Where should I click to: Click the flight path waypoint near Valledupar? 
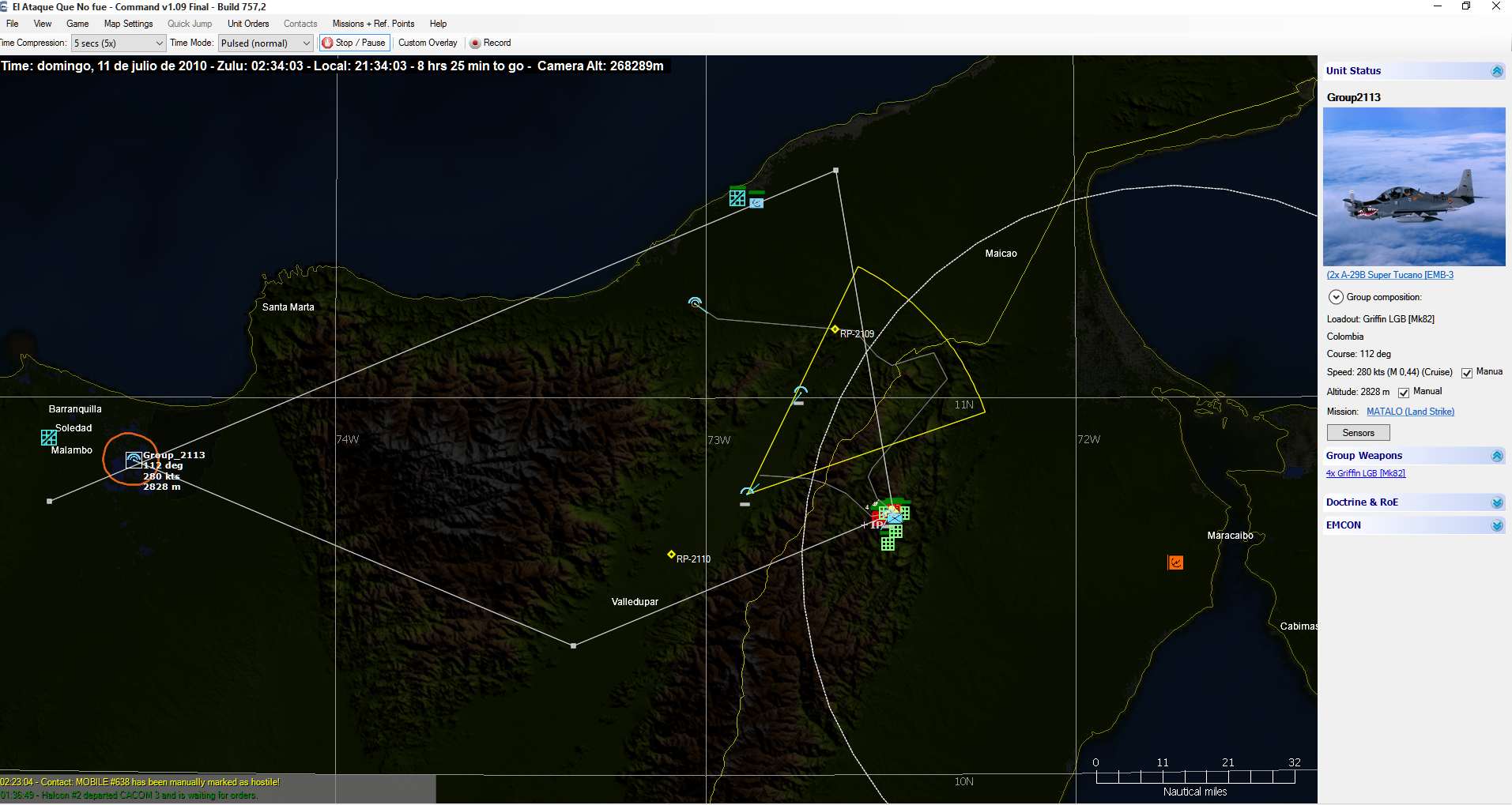point(574,645)
